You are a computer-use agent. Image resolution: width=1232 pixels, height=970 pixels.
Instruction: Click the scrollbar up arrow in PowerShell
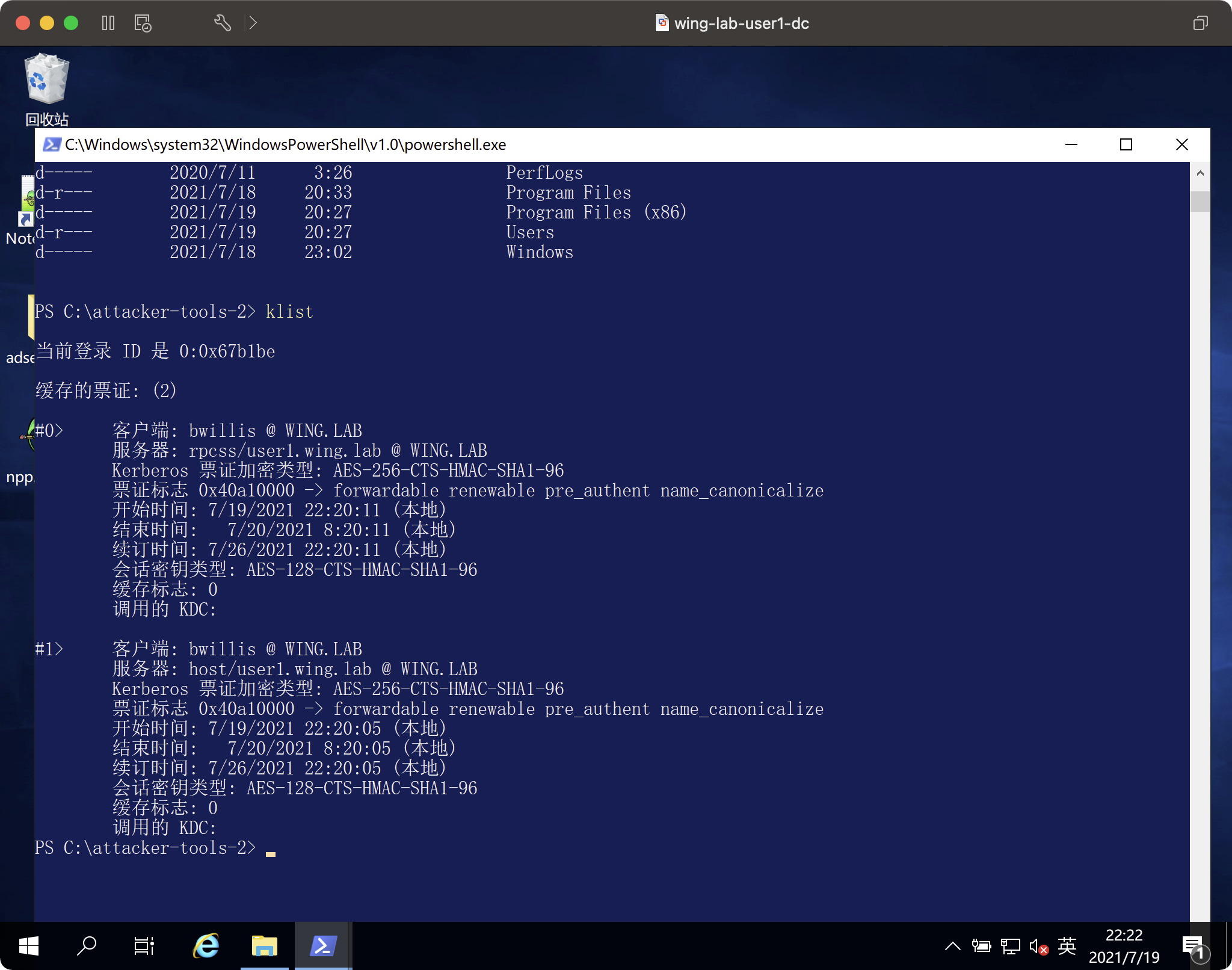click(1200, 173)
